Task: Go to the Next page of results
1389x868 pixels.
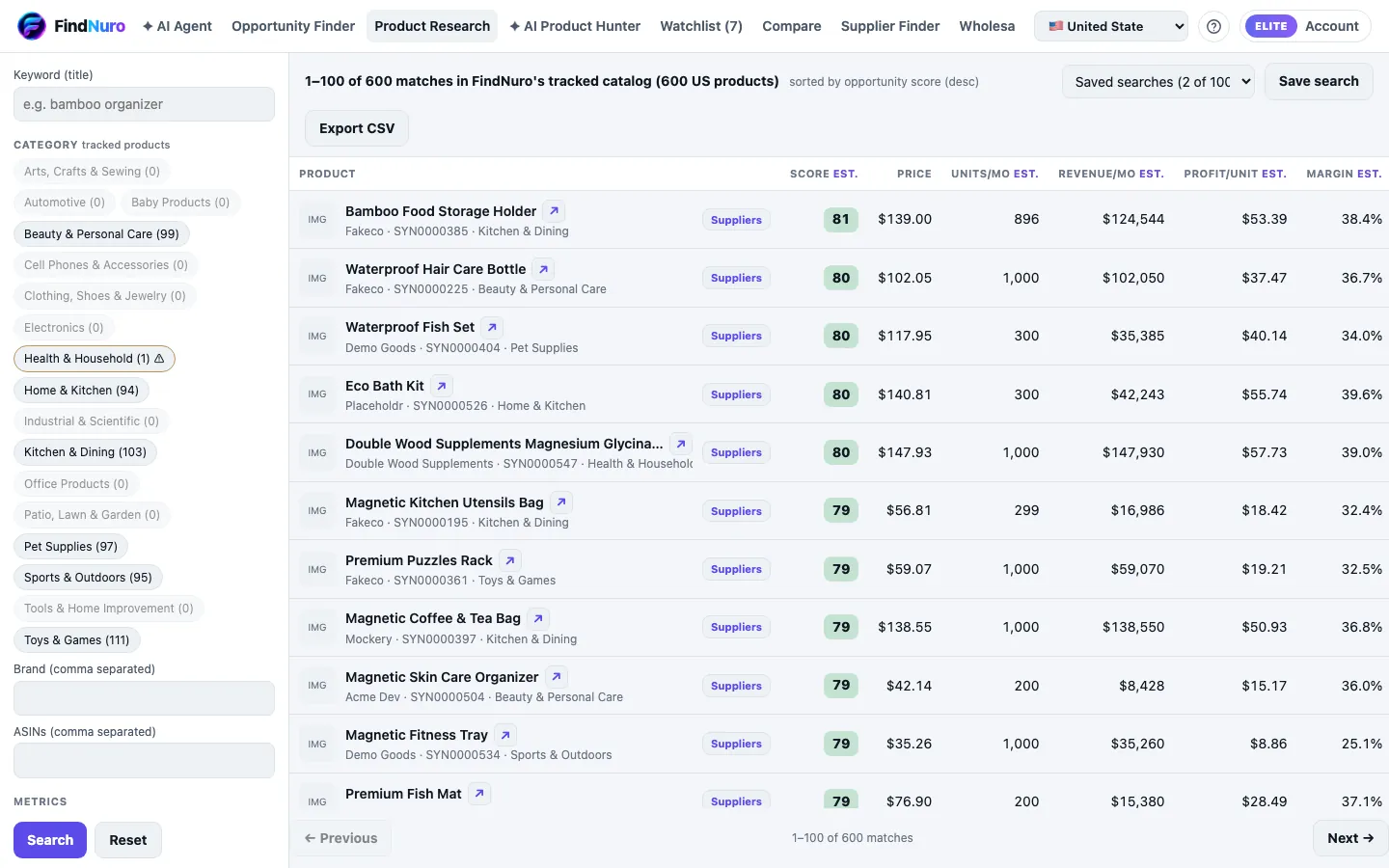Action: coord(1350,838)
